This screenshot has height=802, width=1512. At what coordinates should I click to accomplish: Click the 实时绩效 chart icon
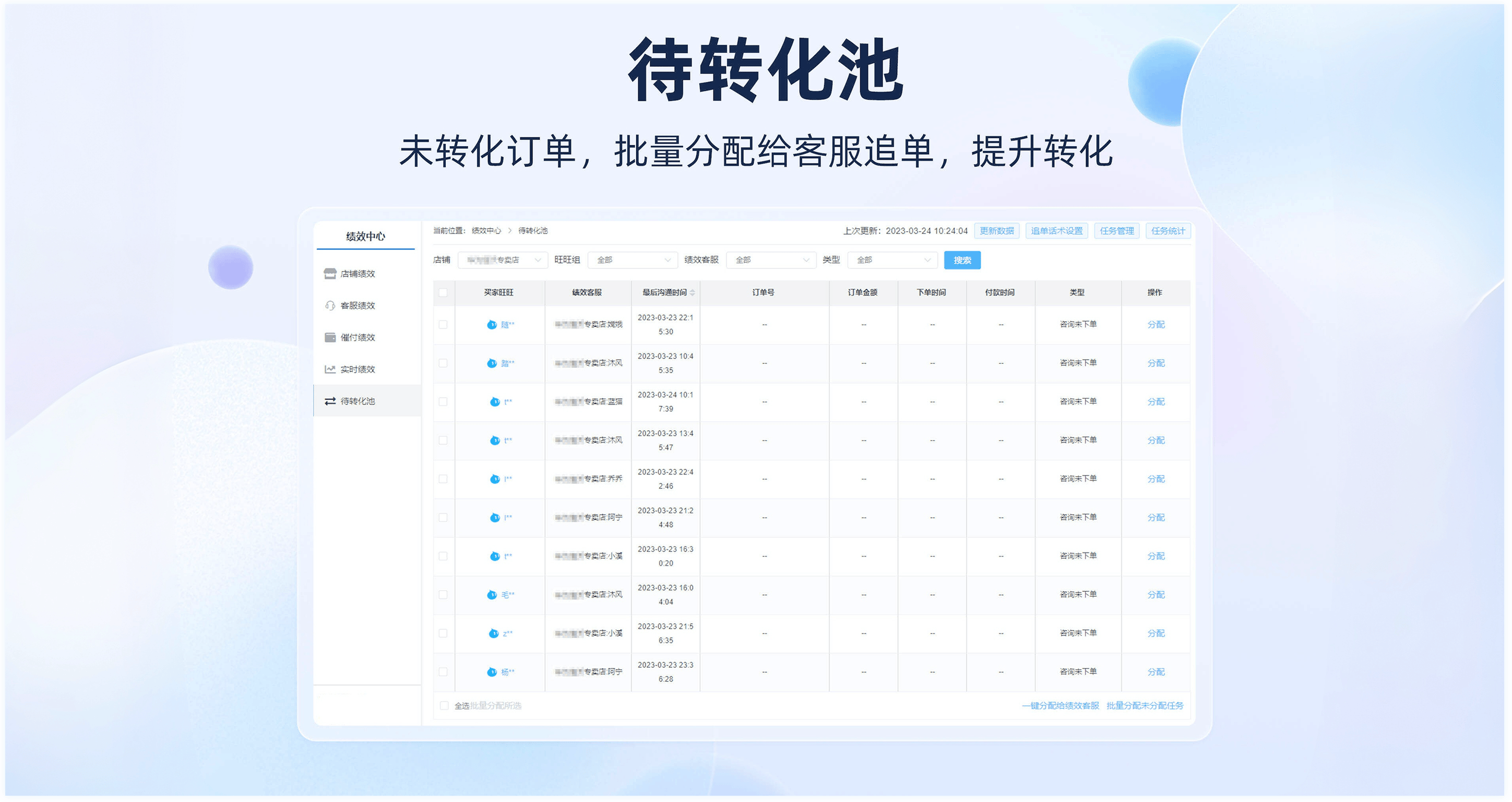click(330, 369)
